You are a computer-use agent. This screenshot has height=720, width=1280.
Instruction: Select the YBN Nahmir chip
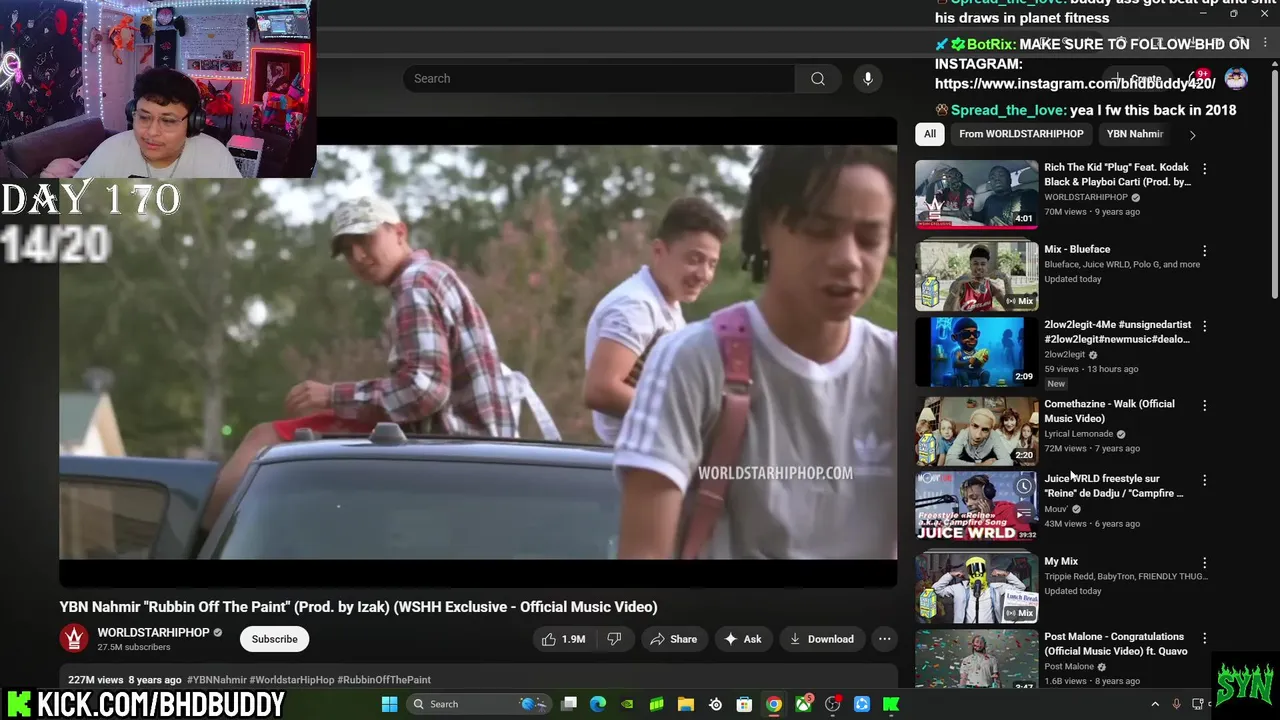(x=1135, y=134)
